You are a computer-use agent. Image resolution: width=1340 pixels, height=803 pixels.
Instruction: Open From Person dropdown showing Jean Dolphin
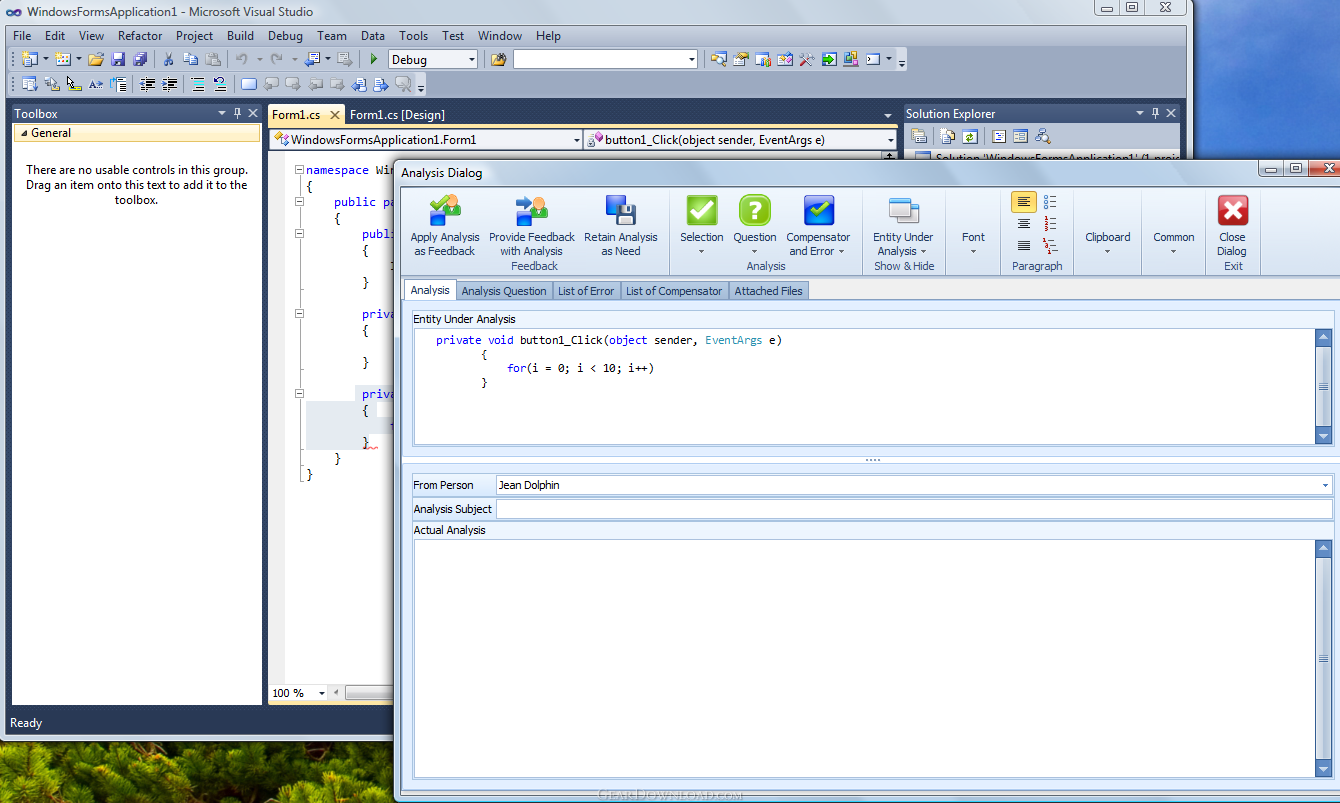tap(1325, 485)
